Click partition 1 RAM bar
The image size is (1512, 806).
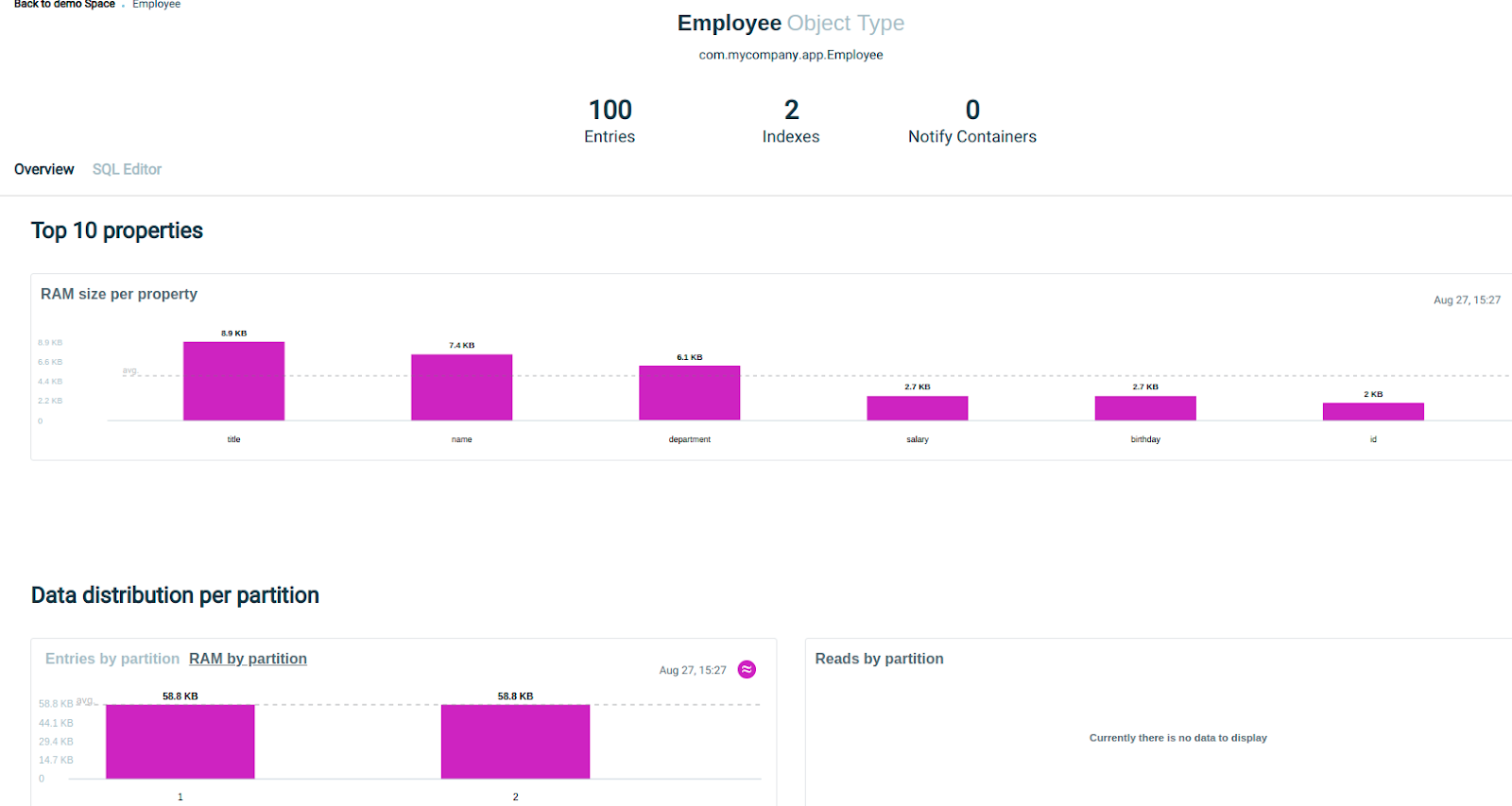coord(180,742)
